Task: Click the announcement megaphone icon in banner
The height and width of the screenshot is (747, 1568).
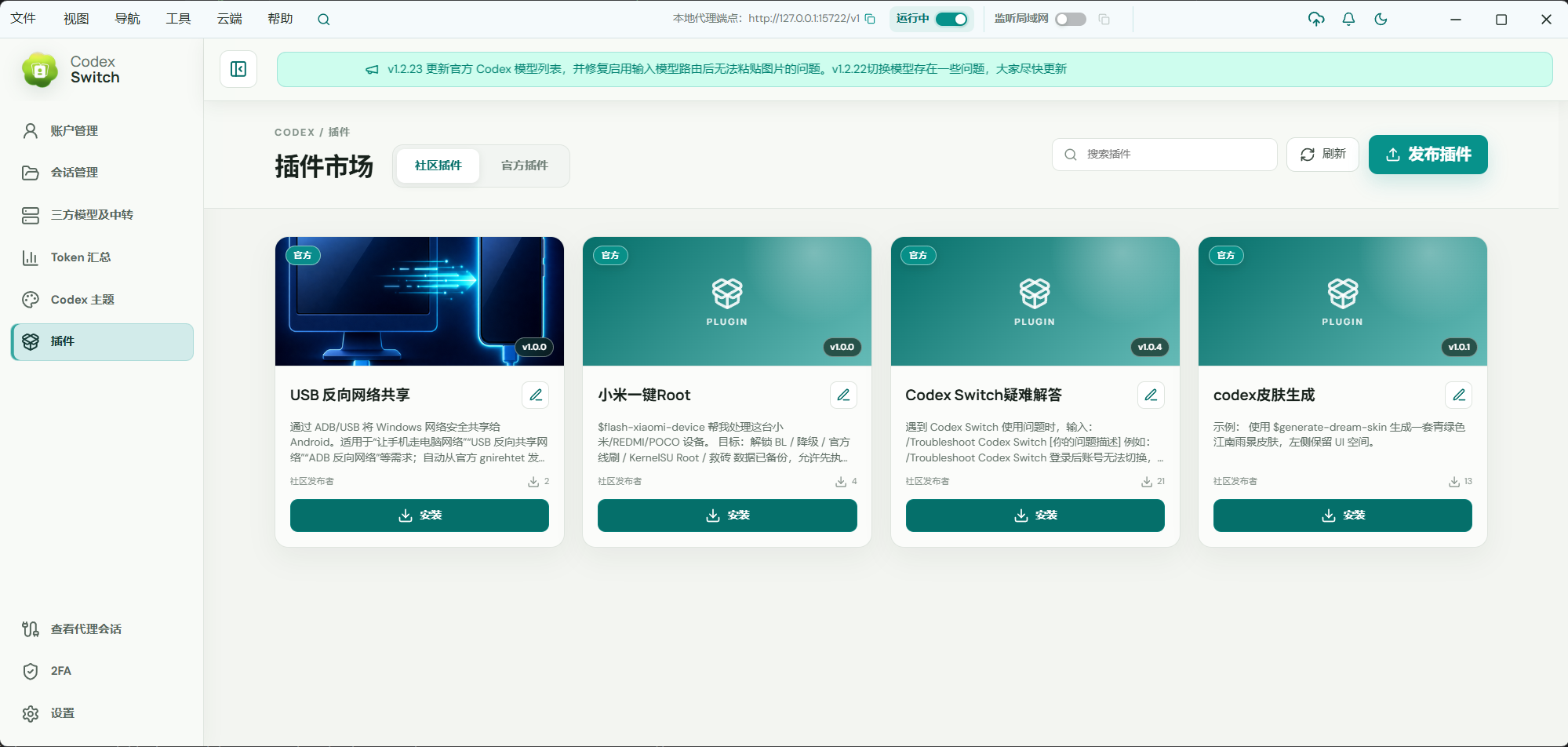Action: pos(372,70)
